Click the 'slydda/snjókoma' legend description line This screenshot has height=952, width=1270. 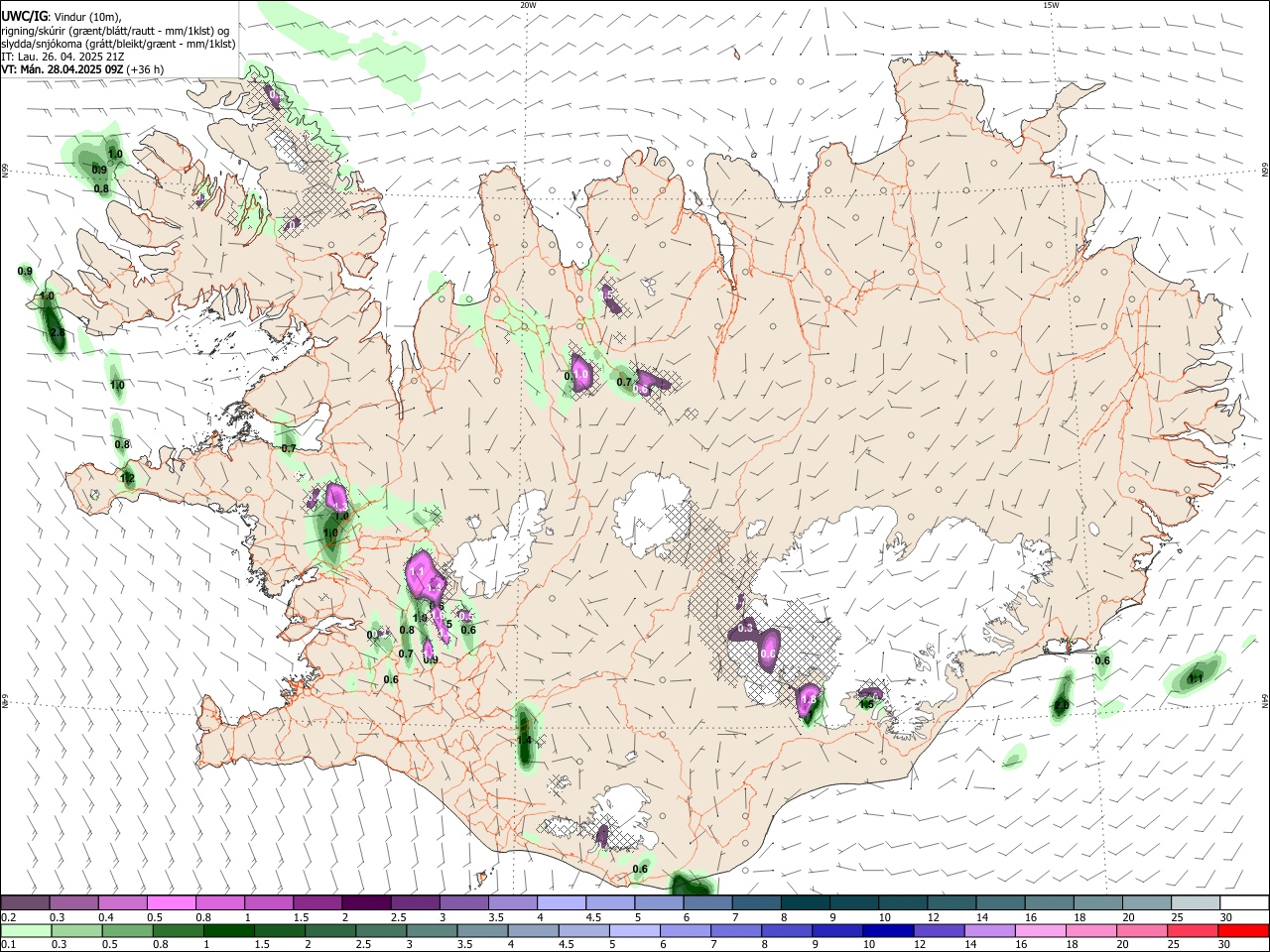tap(118, 44)
